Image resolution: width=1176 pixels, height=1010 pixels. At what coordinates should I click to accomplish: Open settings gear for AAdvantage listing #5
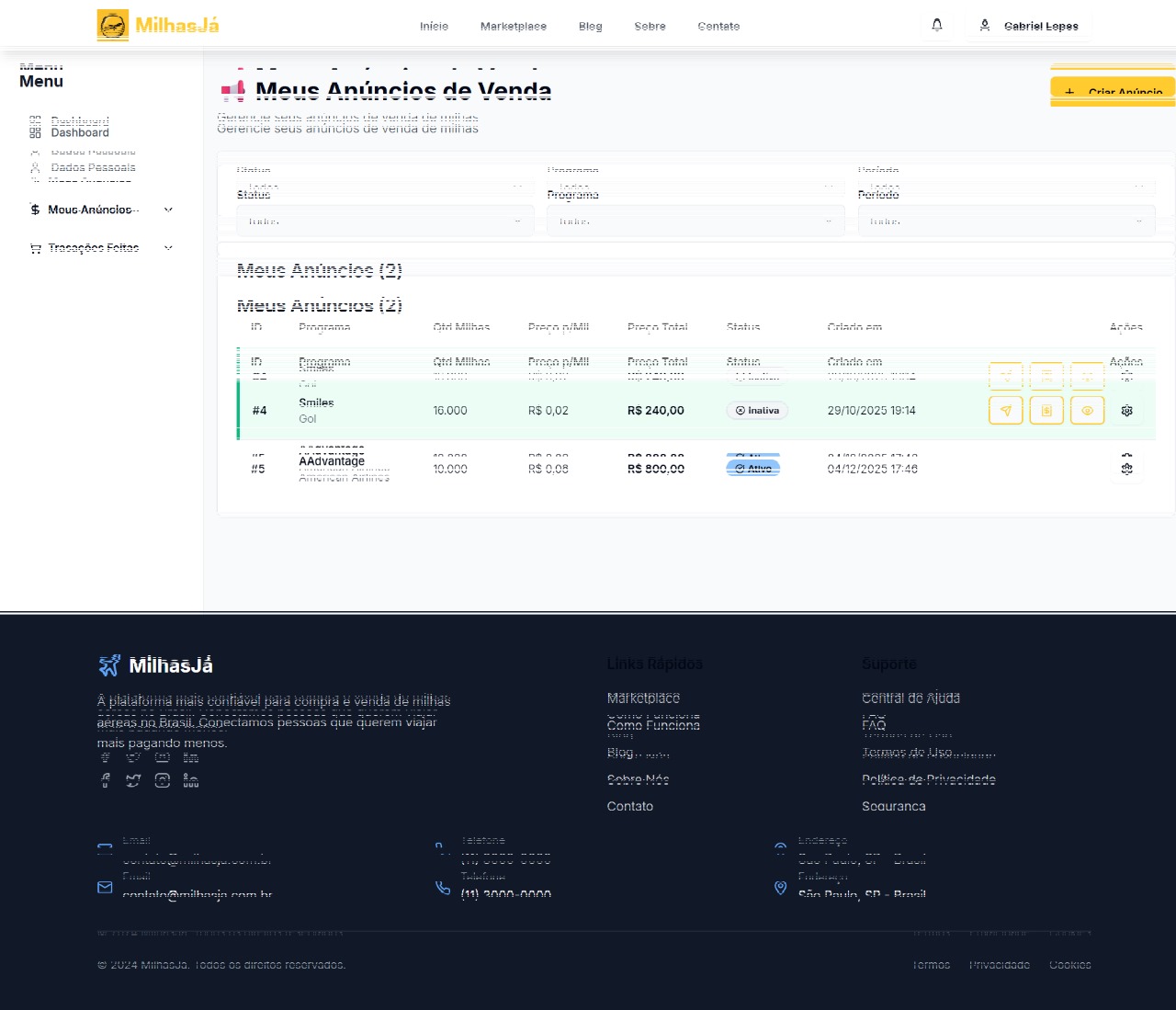[1127, 469]
